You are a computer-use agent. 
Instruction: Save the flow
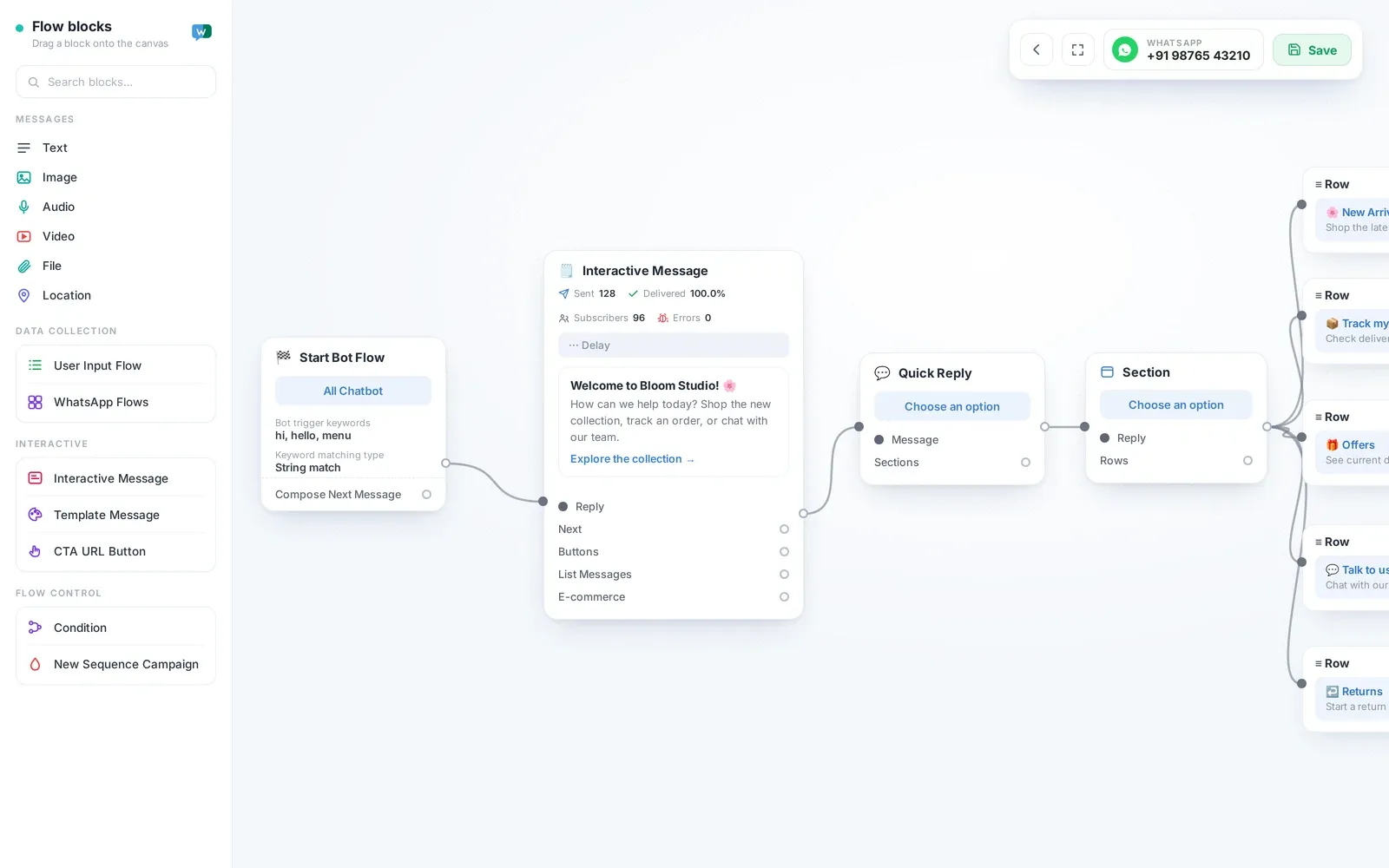[x=1312, y=49]
